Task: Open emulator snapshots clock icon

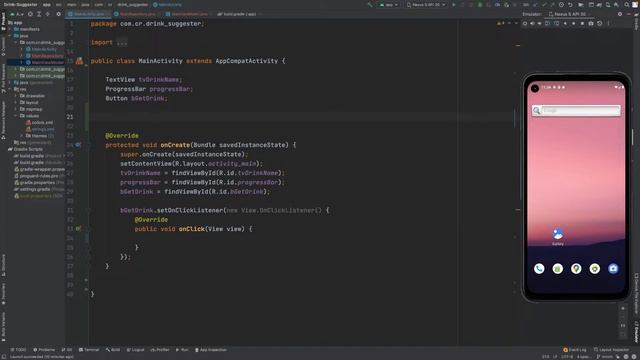Action: coord(599,24)
